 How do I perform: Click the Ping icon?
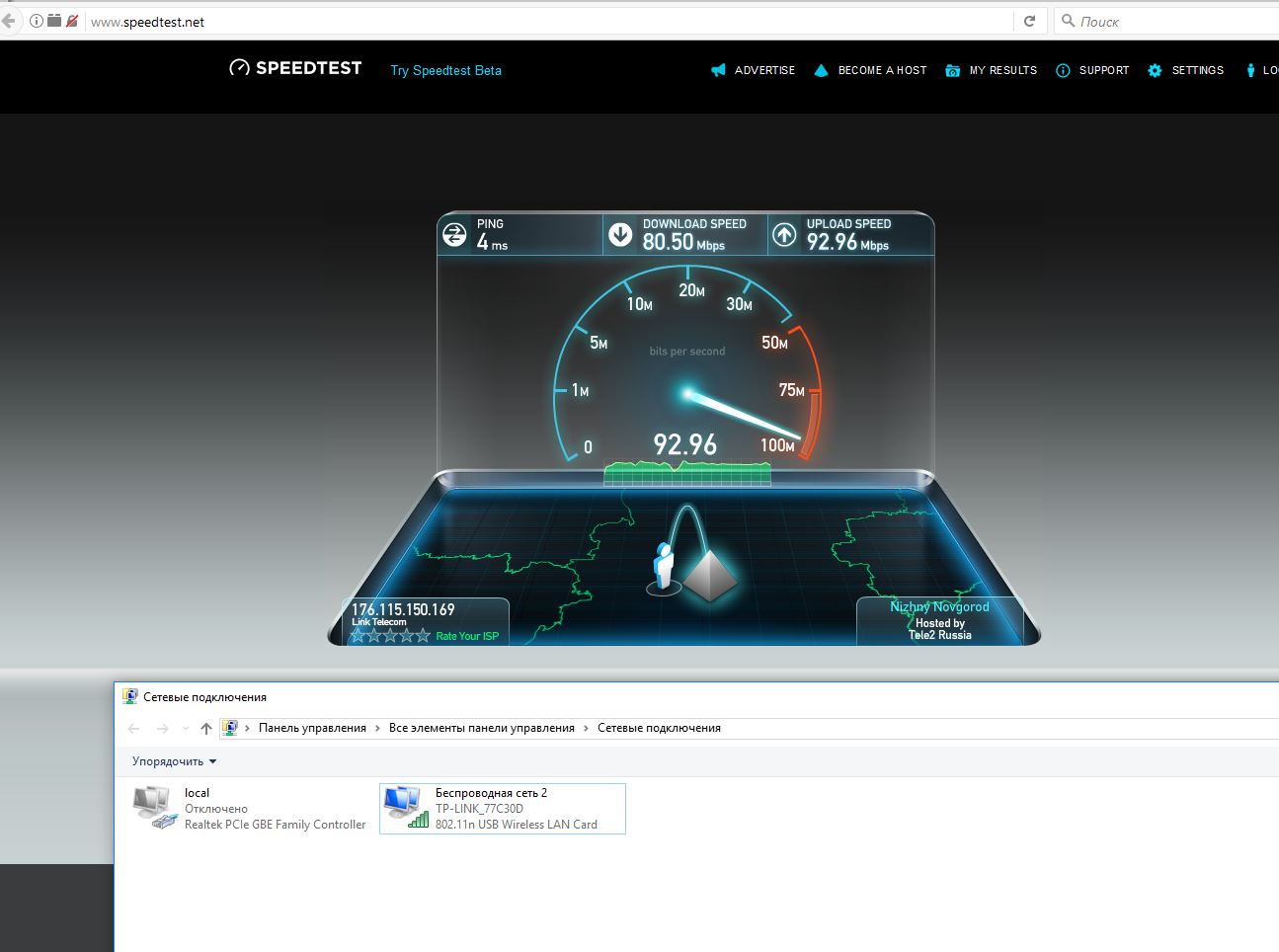[454, 235]
